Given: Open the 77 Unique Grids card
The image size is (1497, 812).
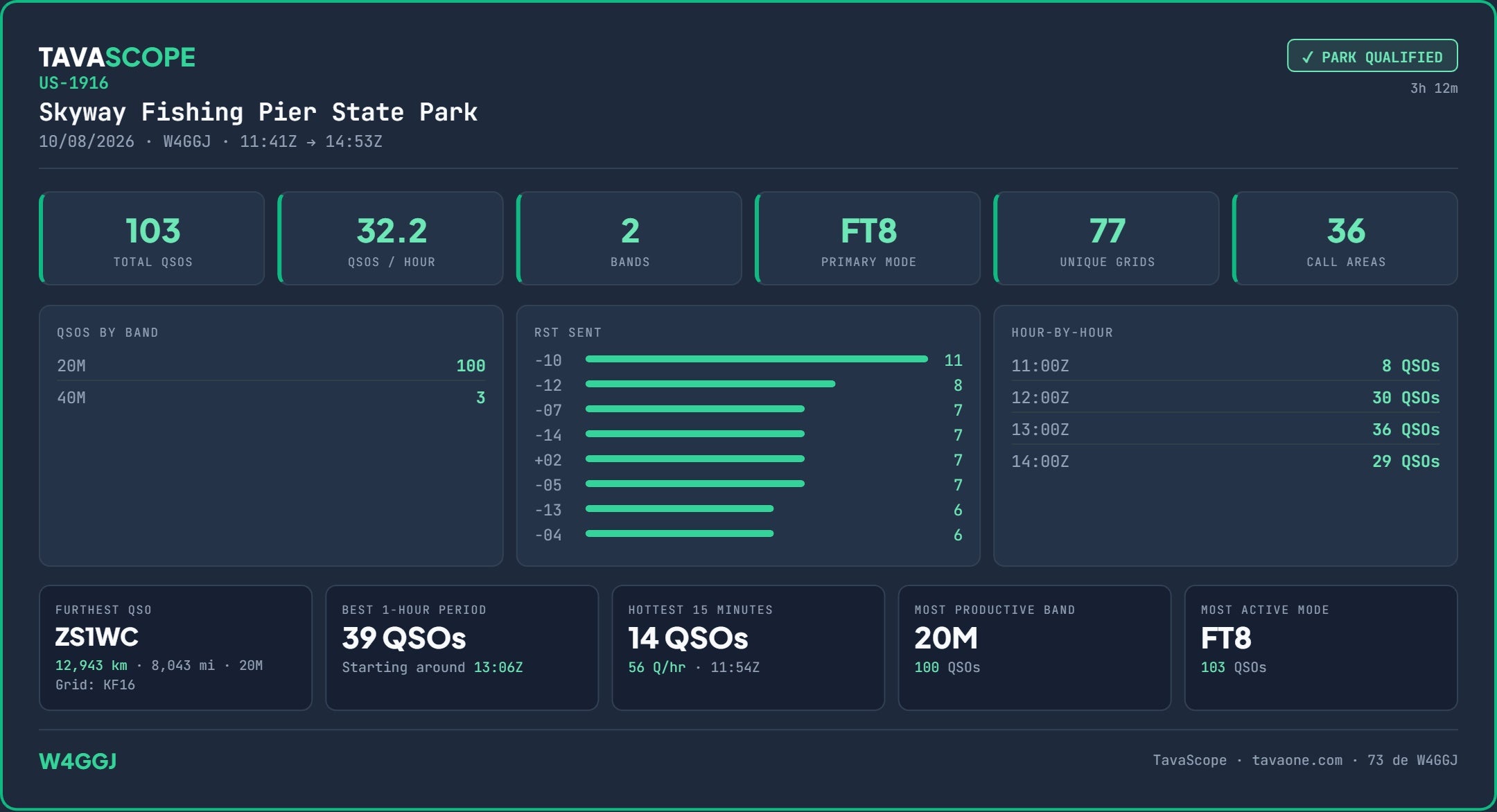Looking at the screenshot, I should [x=1107, y=238].
